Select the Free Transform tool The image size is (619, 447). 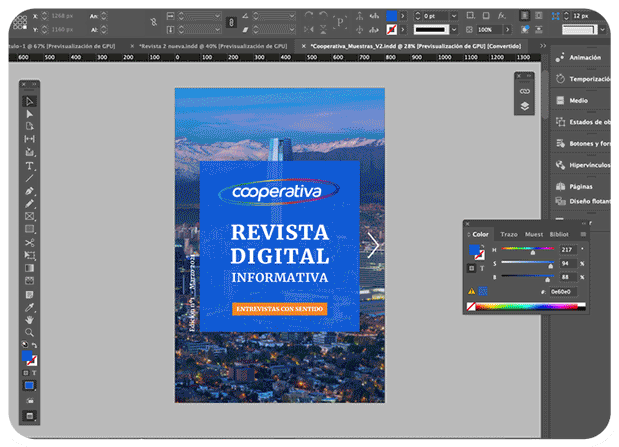click(x=29, y=255)
